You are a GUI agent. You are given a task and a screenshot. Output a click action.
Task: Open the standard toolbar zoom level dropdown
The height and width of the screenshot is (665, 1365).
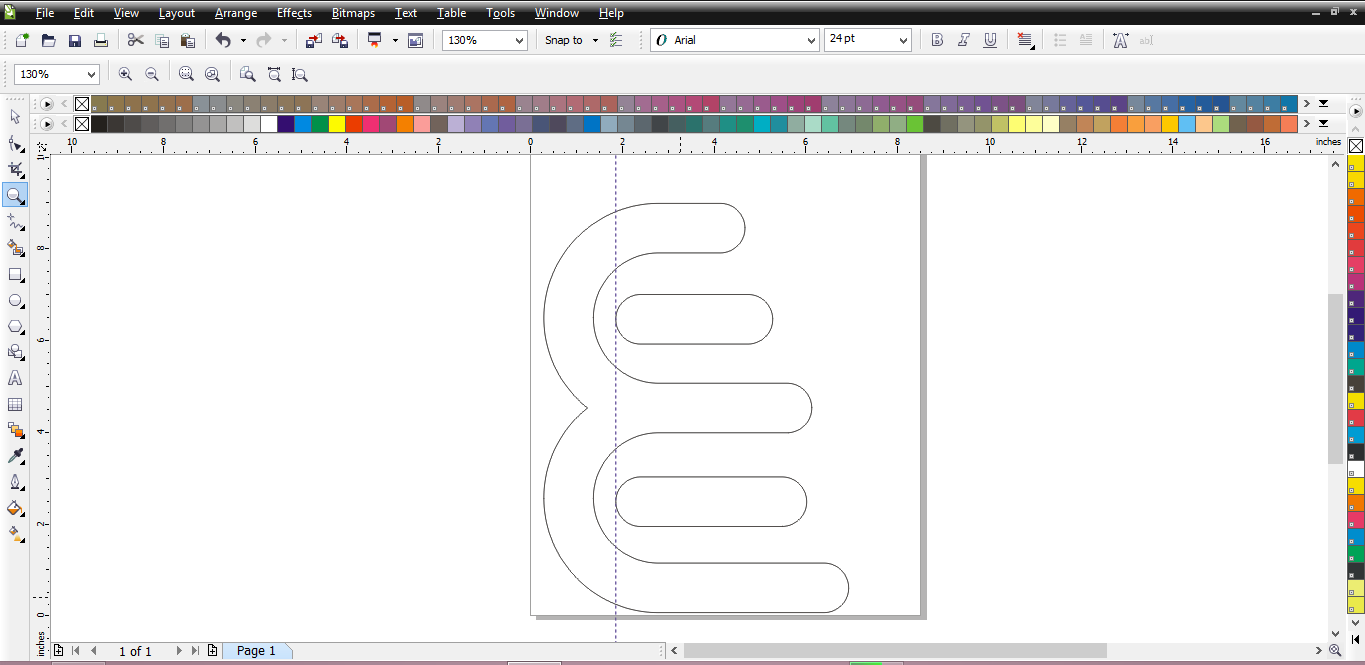tap(519, 40)
